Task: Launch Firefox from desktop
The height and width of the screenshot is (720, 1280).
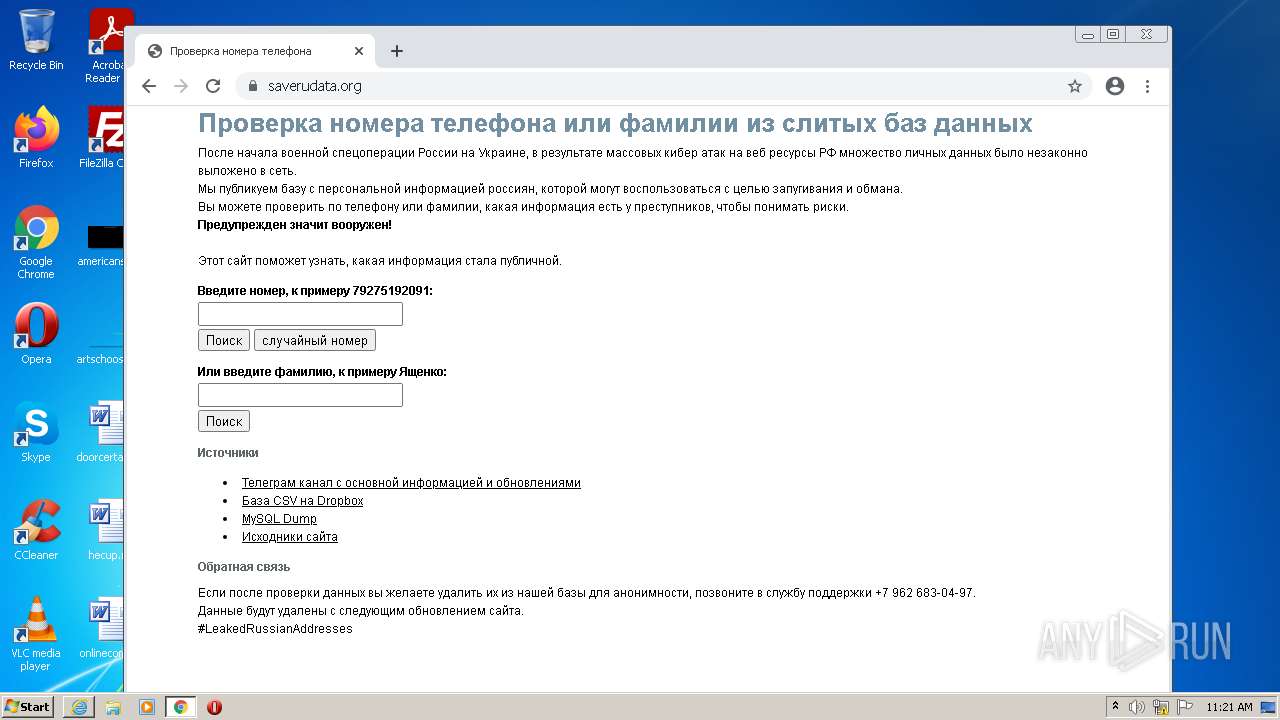Action: [36, 137]
